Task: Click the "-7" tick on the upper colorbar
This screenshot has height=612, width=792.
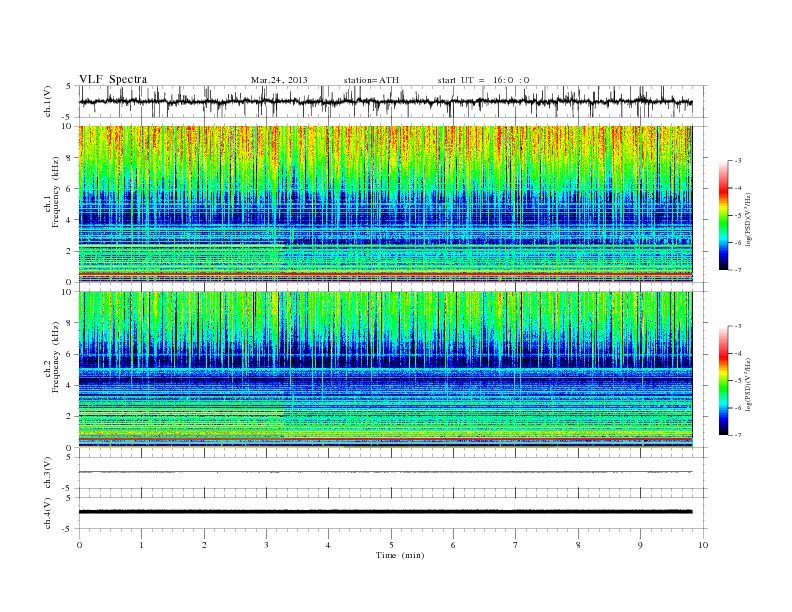Action: (737, 270)
